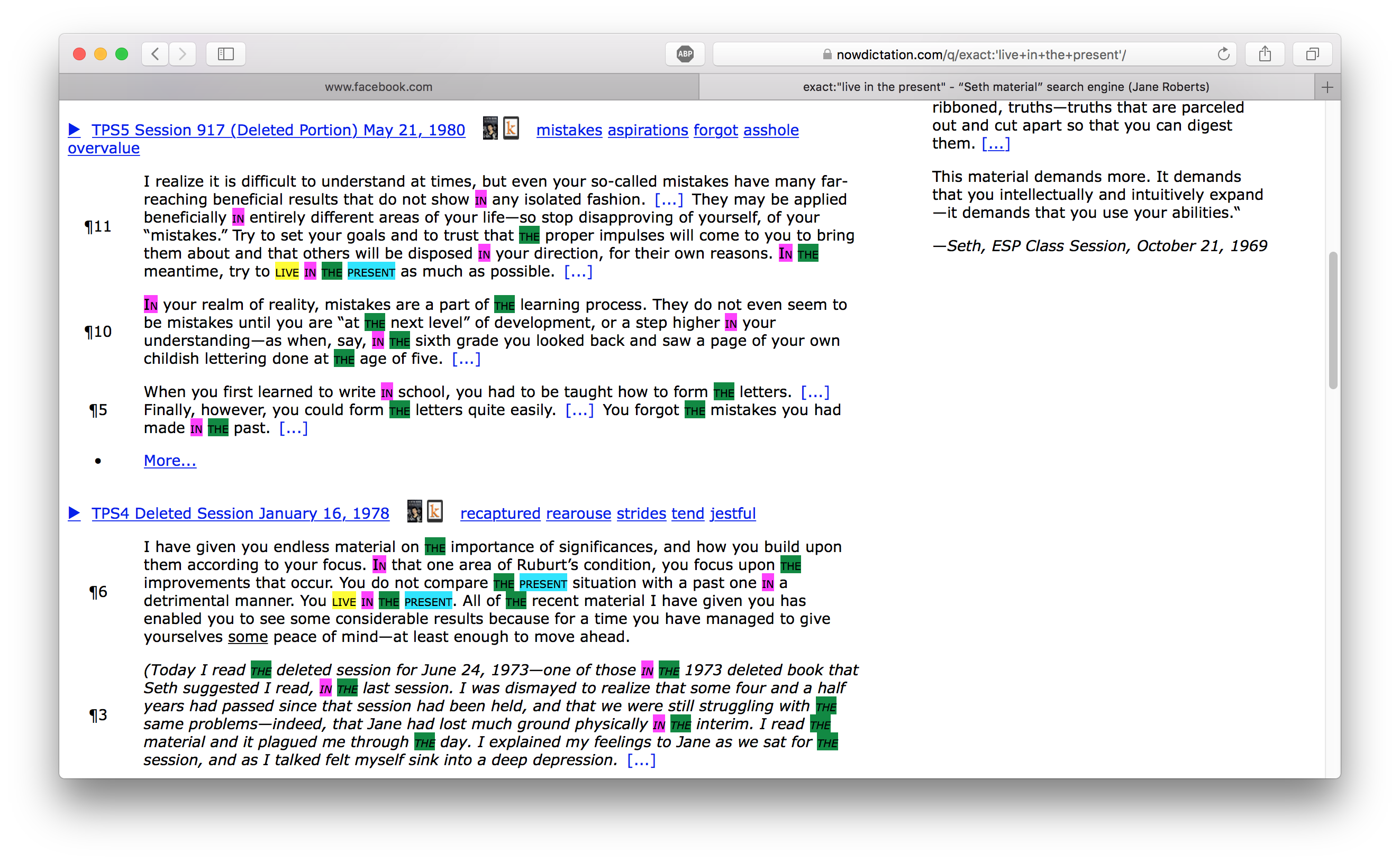Open the Share menu icon

coord(1265,54)
